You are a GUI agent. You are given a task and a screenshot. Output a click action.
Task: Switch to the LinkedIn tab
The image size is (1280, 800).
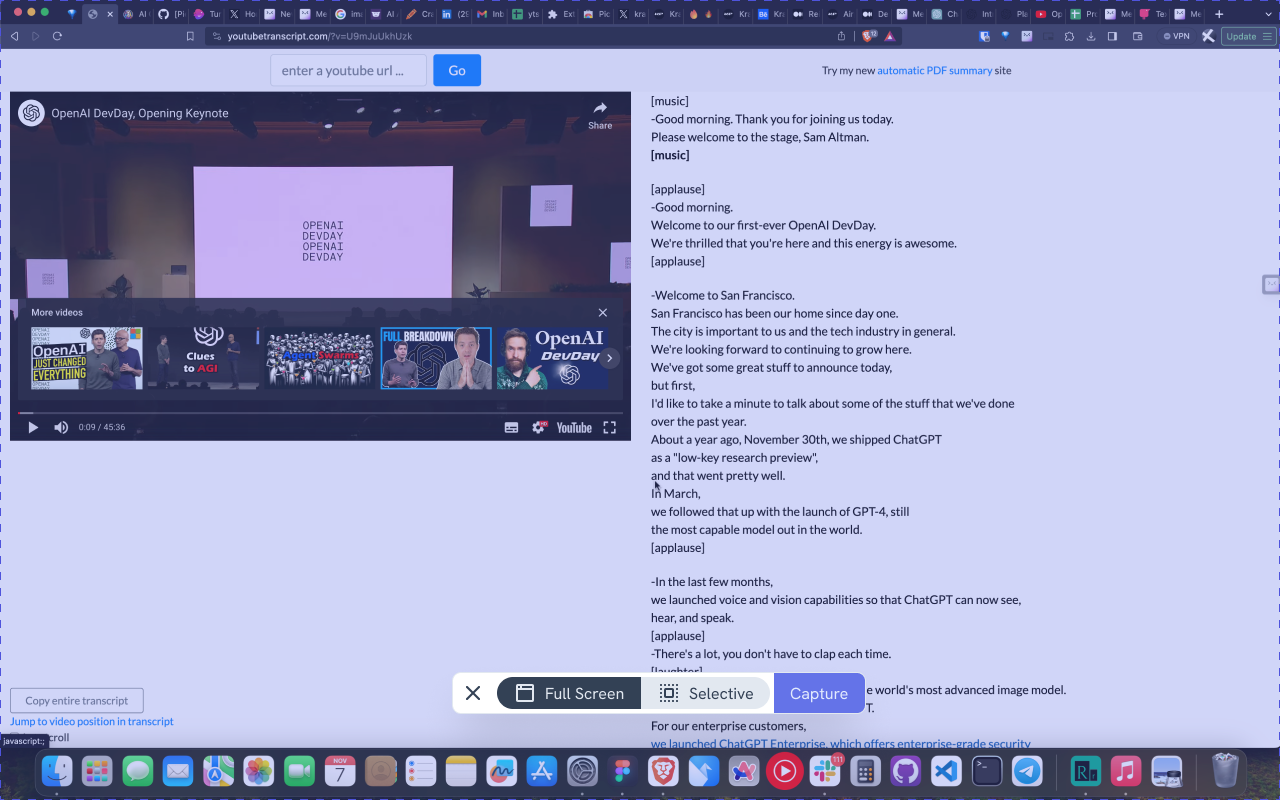pyautogui.click(x=455, y=14)
